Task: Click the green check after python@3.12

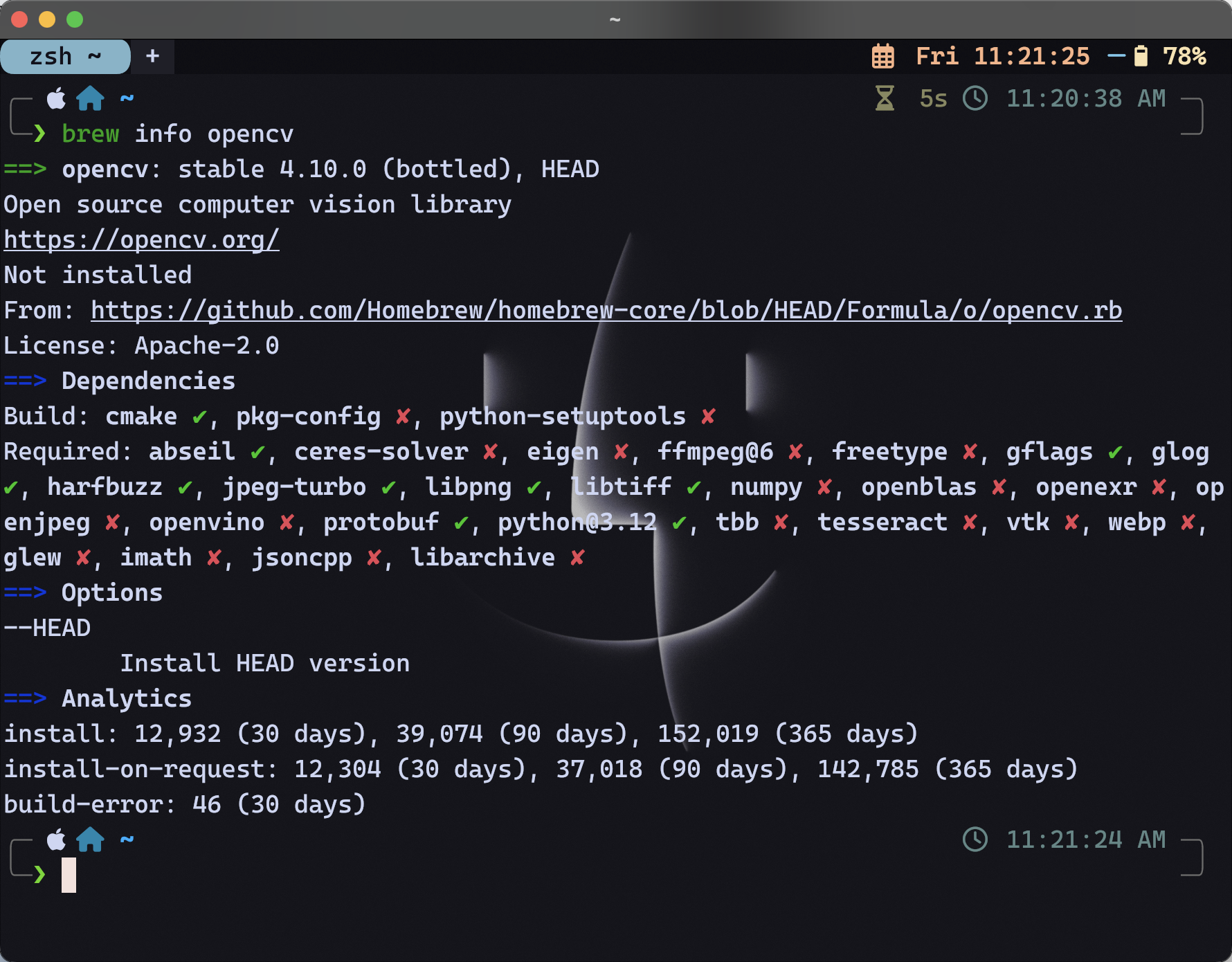Action: (679, 523)
